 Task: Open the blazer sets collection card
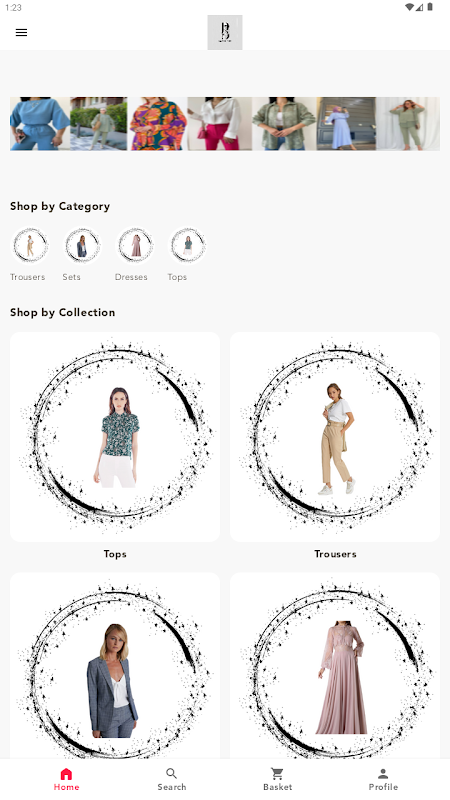(x=115, y=666)
